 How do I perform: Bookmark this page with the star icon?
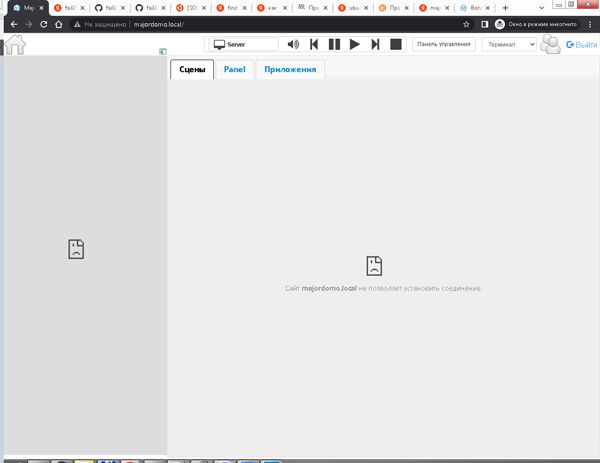(x=466, y=24)
